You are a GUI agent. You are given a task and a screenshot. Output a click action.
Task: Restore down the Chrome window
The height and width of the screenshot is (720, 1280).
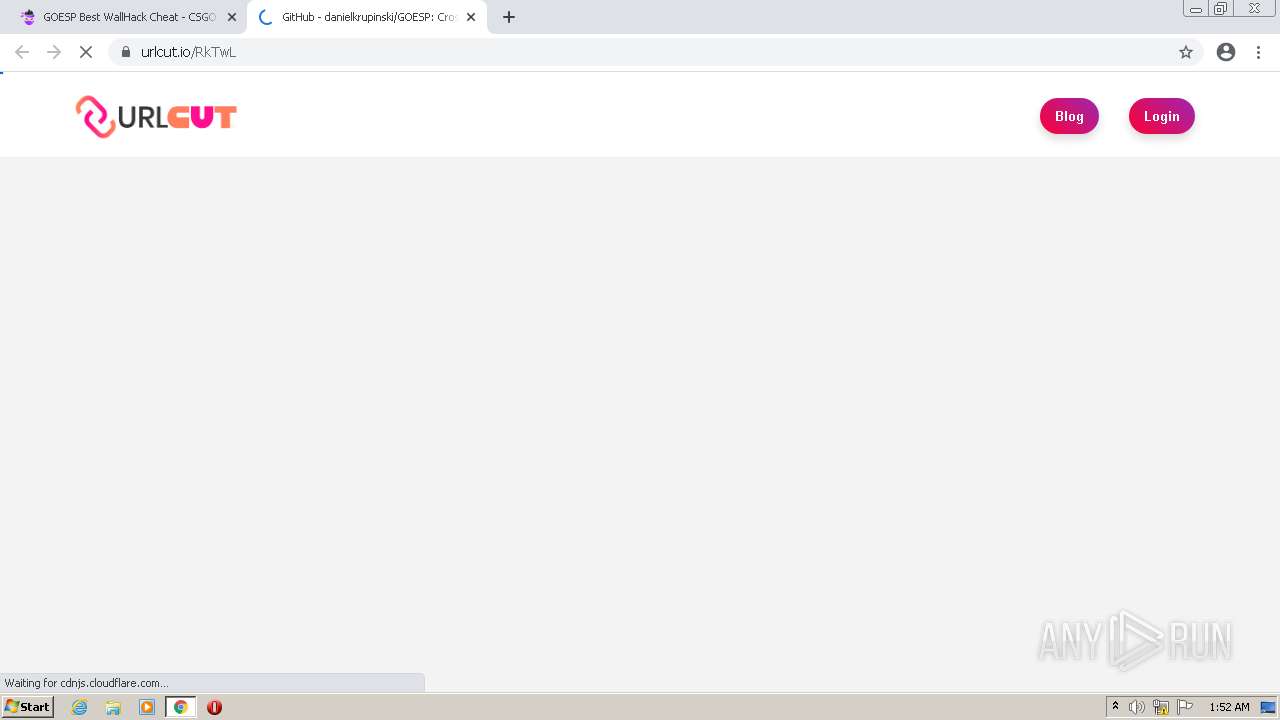[1221, 8]
